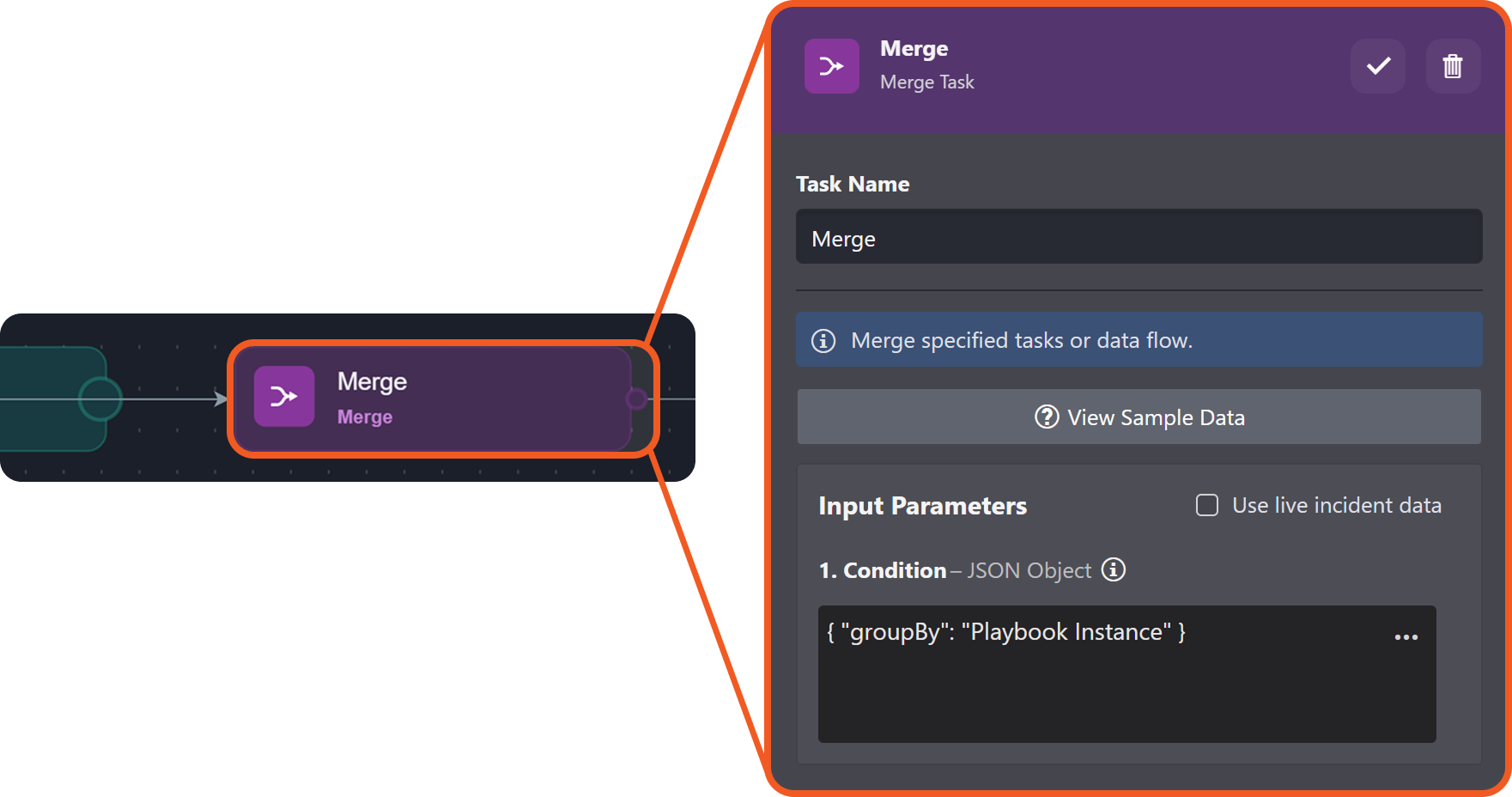Click the Merge icon in the panel header
The height and width of the screenshot is (797, 1512).
pos(831,66)
